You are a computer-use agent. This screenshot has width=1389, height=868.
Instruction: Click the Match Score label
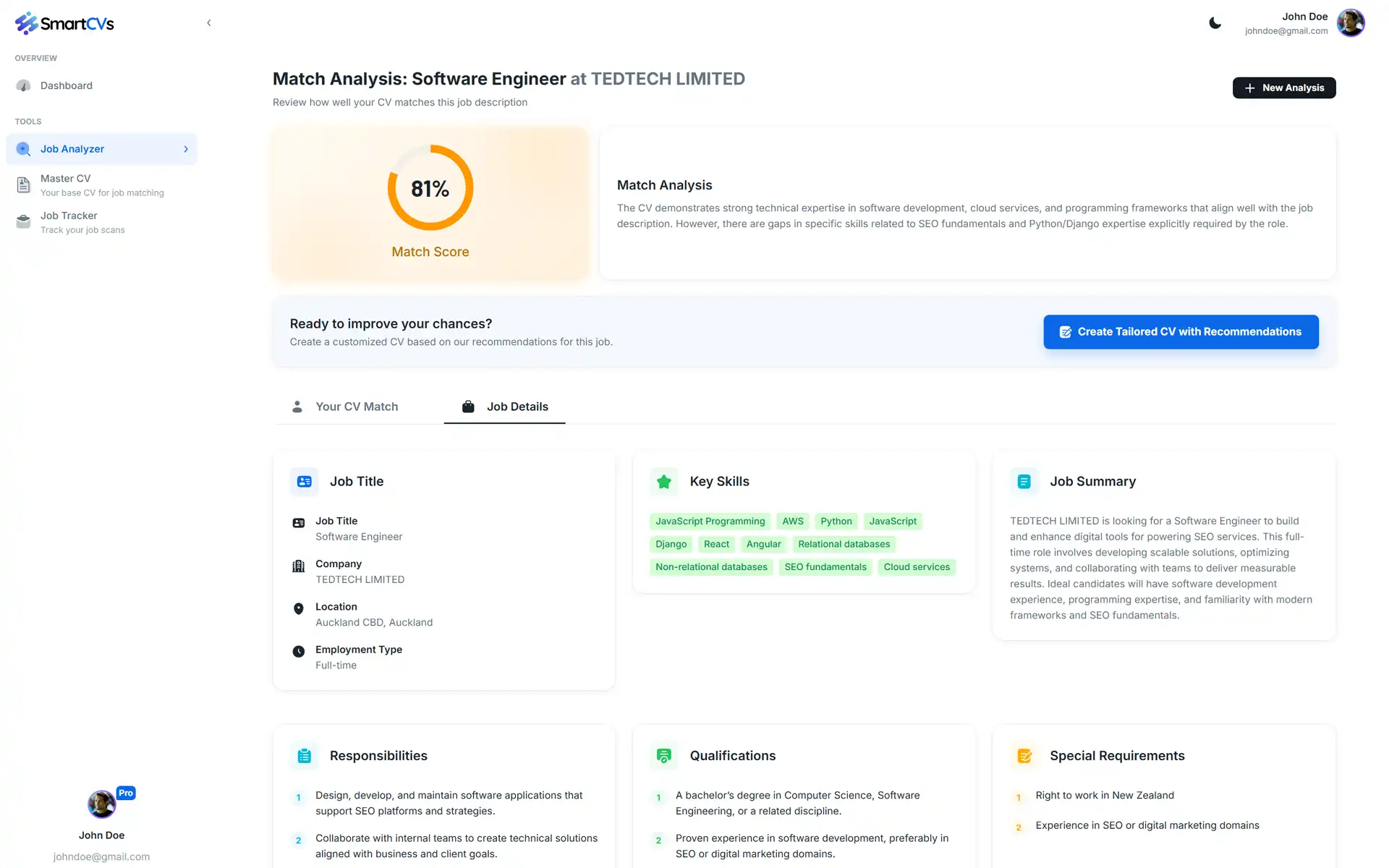point(430,252)
